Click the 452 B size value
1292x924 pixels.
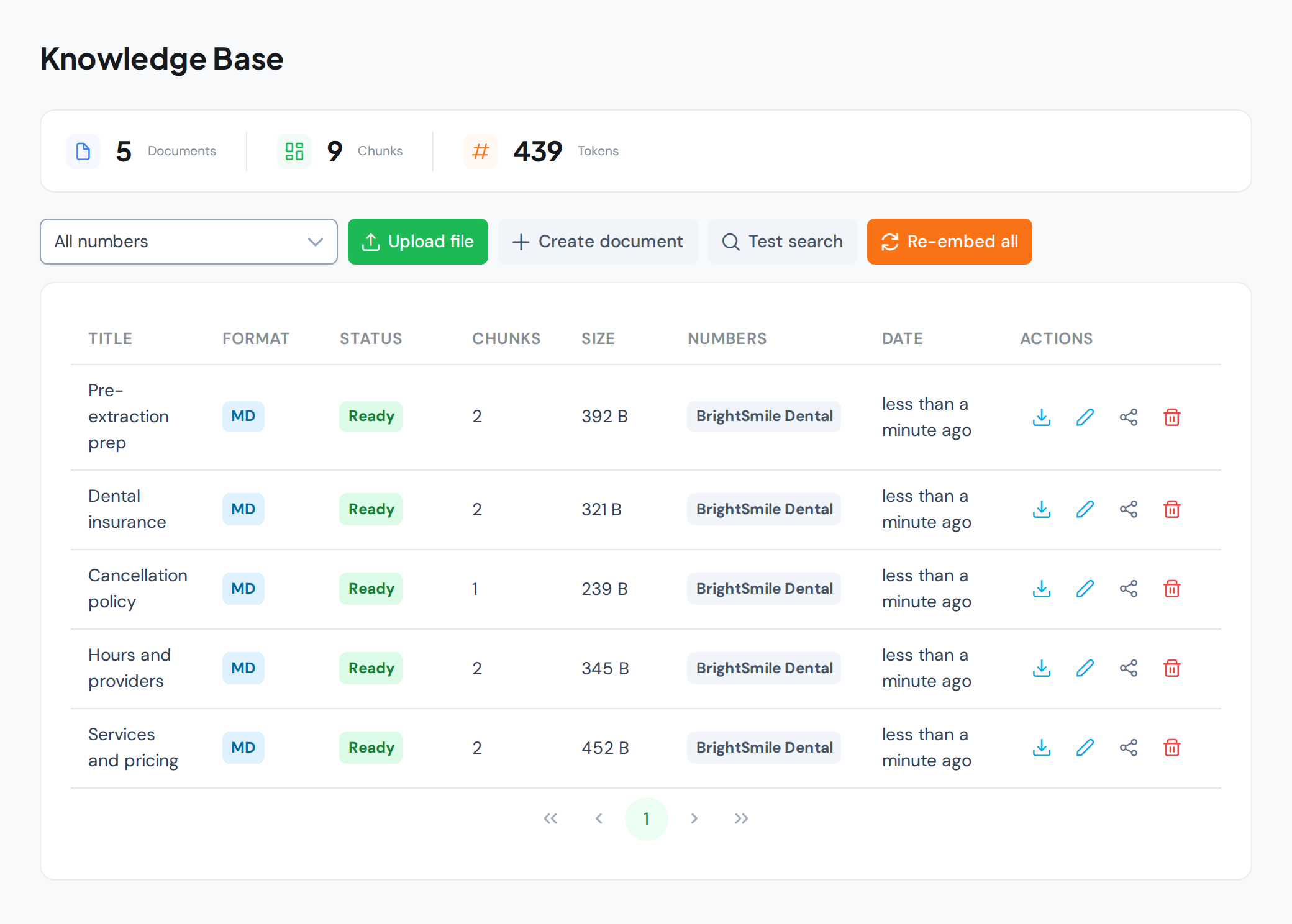point(605,748)
